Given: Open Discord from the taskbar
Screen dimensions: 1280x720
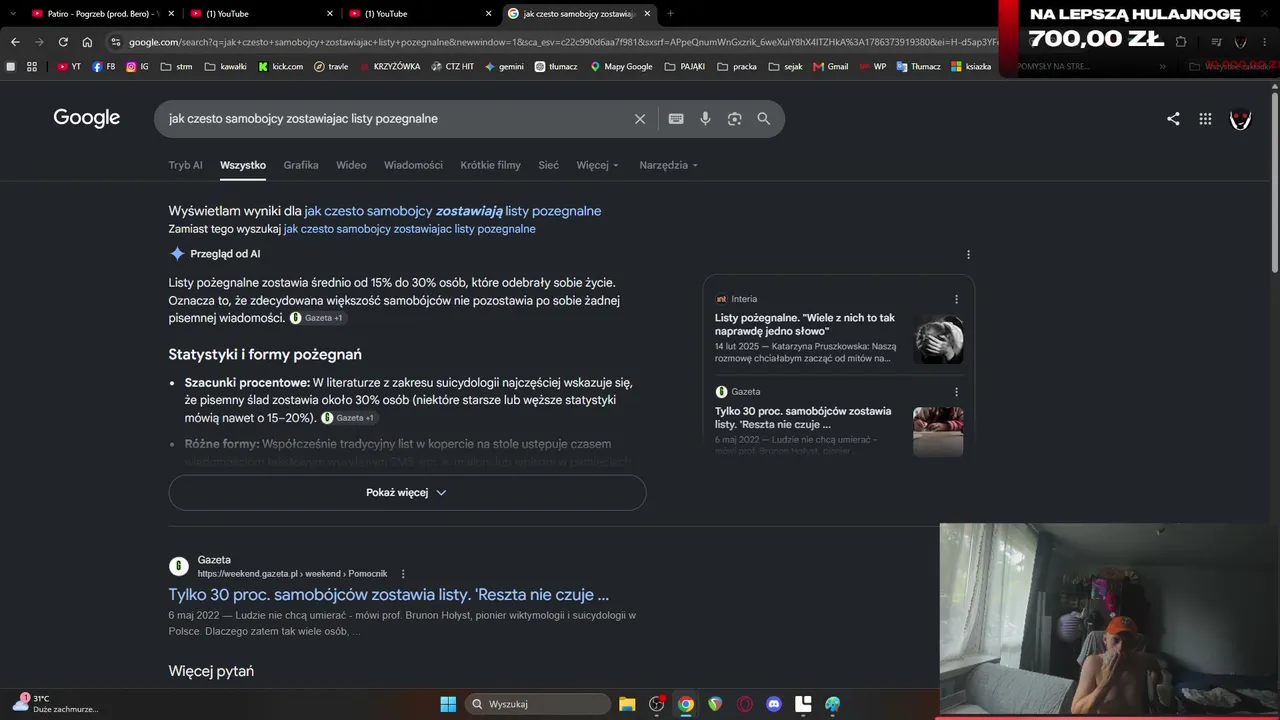Looking at the screenshot, I should [773, 704].
